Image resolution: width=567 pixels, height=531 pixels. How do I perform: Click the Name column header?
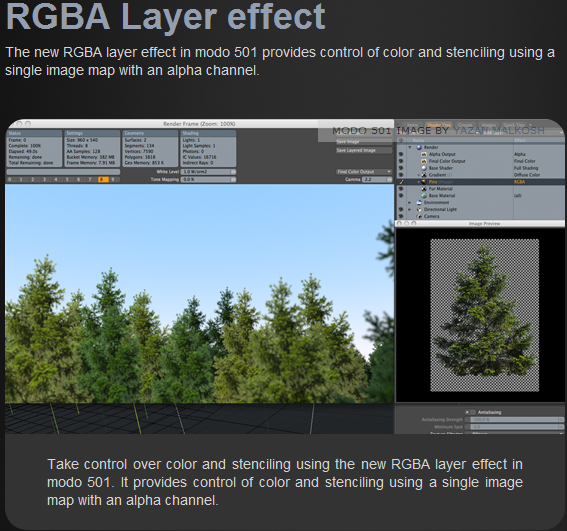[x=418, y=140]
